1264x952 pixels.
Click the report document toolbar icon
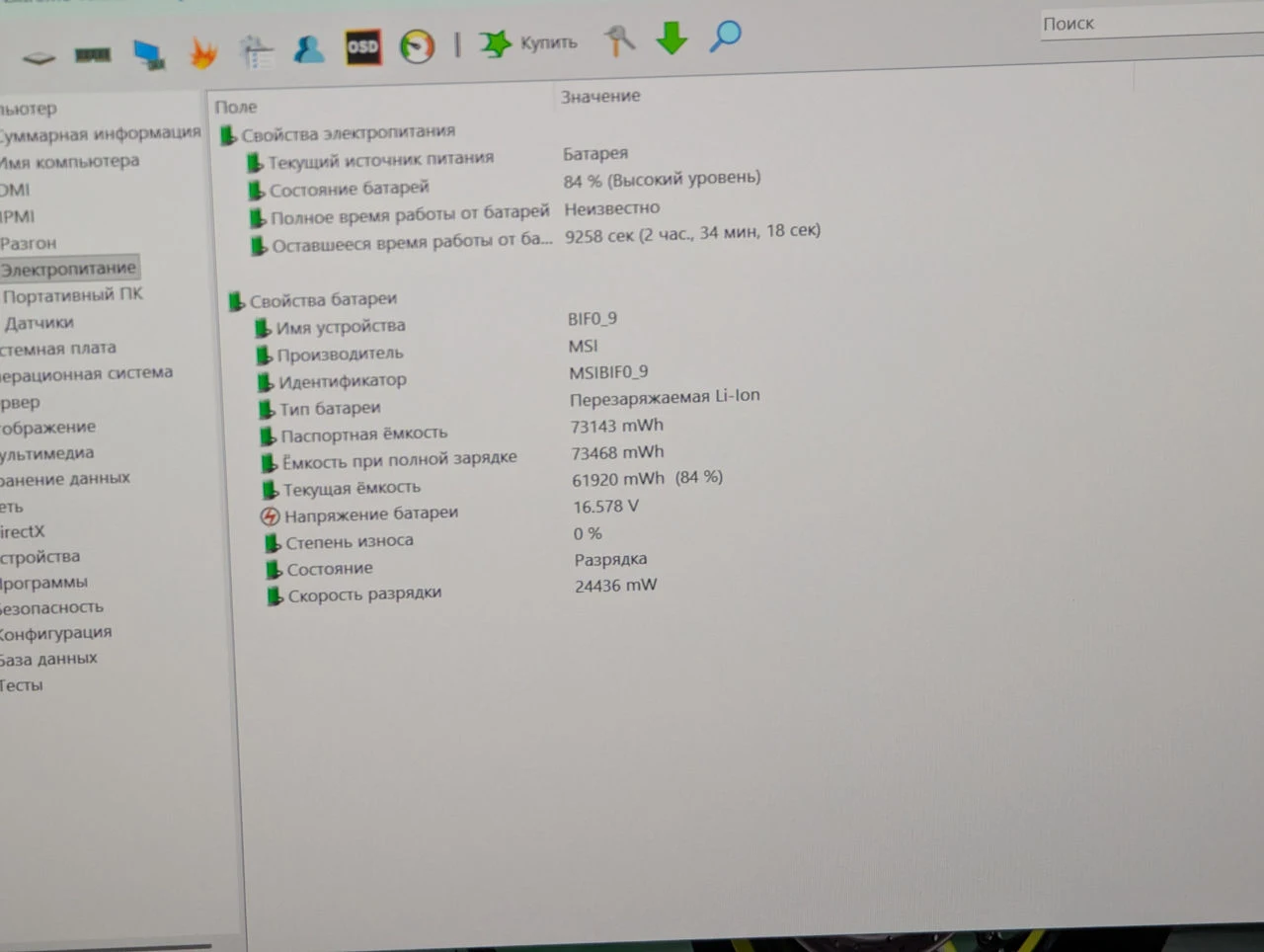point(257,50)
